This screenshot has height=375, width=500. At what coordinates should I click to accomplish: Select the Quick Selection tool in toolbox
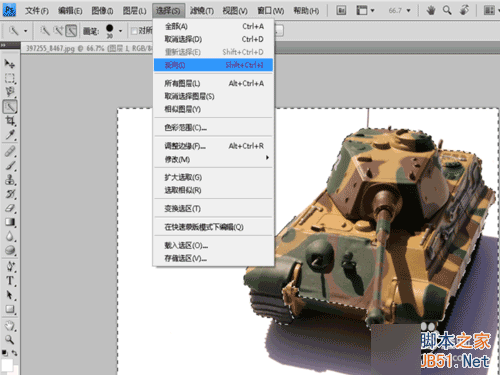pyautogui.click(x=9, y=107)
